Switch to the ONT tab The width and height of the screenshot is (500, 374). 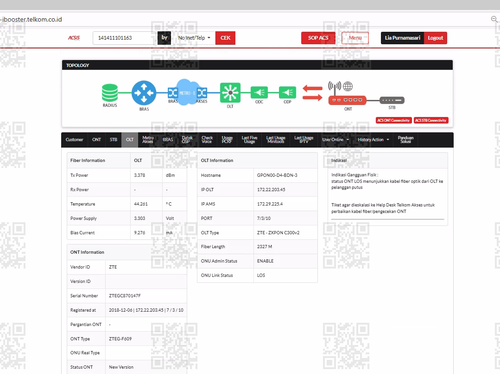96,140
